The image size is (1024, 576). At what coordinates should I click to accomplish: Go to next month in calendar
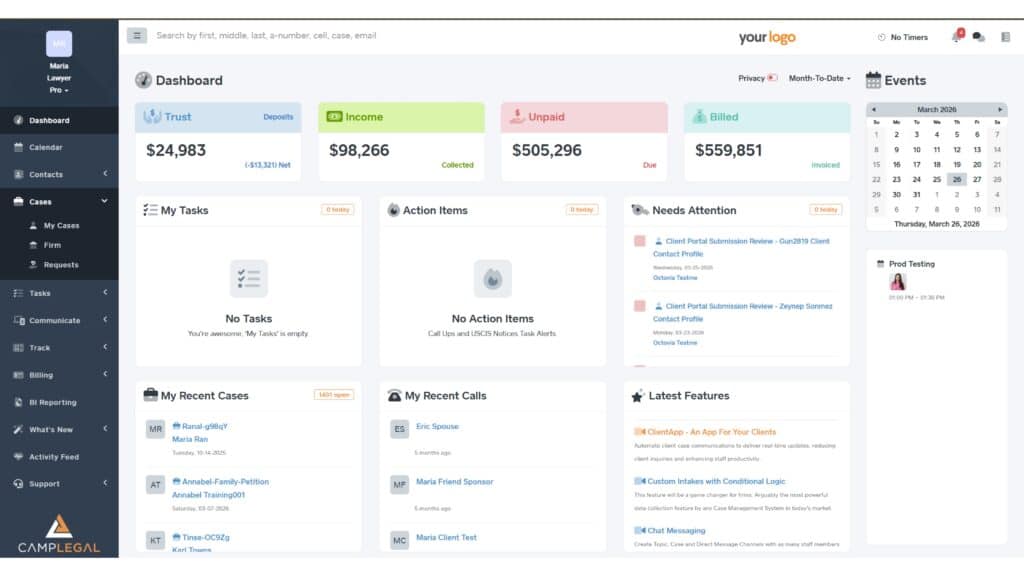click(x=1000, y=110)
